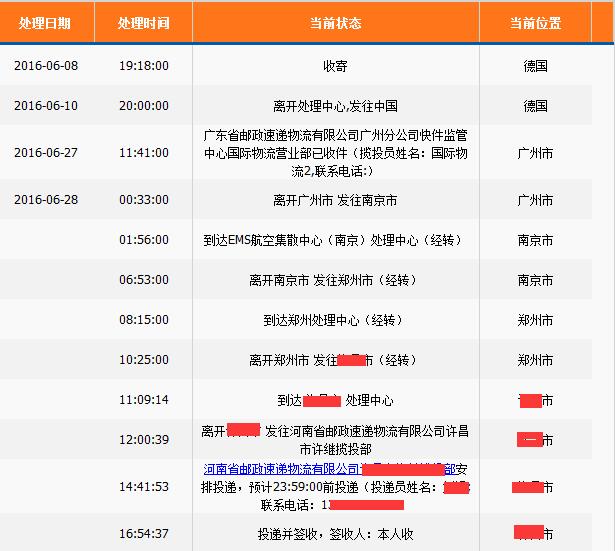The width and height of the screenshot is (615, 551).
Task: Select the 当前状态 column header
Action: (x=335, y=23)
